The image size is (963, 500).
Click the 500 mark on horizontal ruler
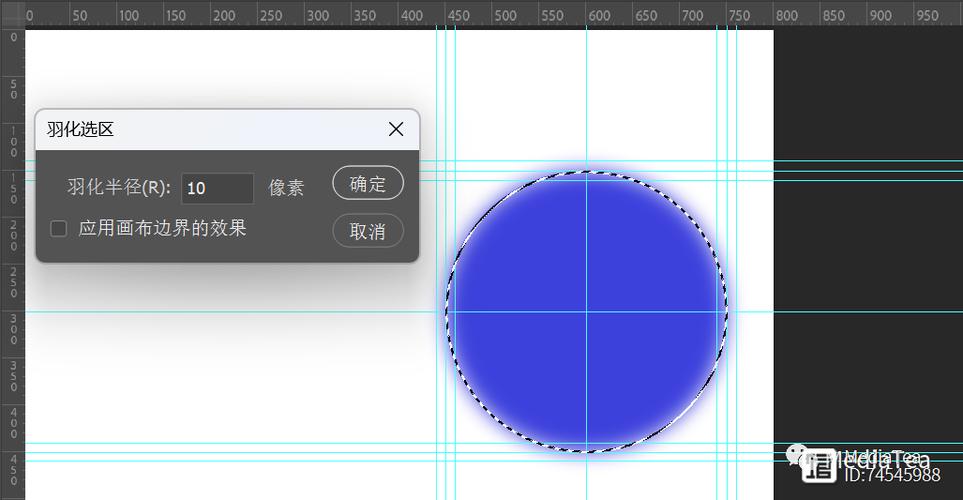coord(505,16)
